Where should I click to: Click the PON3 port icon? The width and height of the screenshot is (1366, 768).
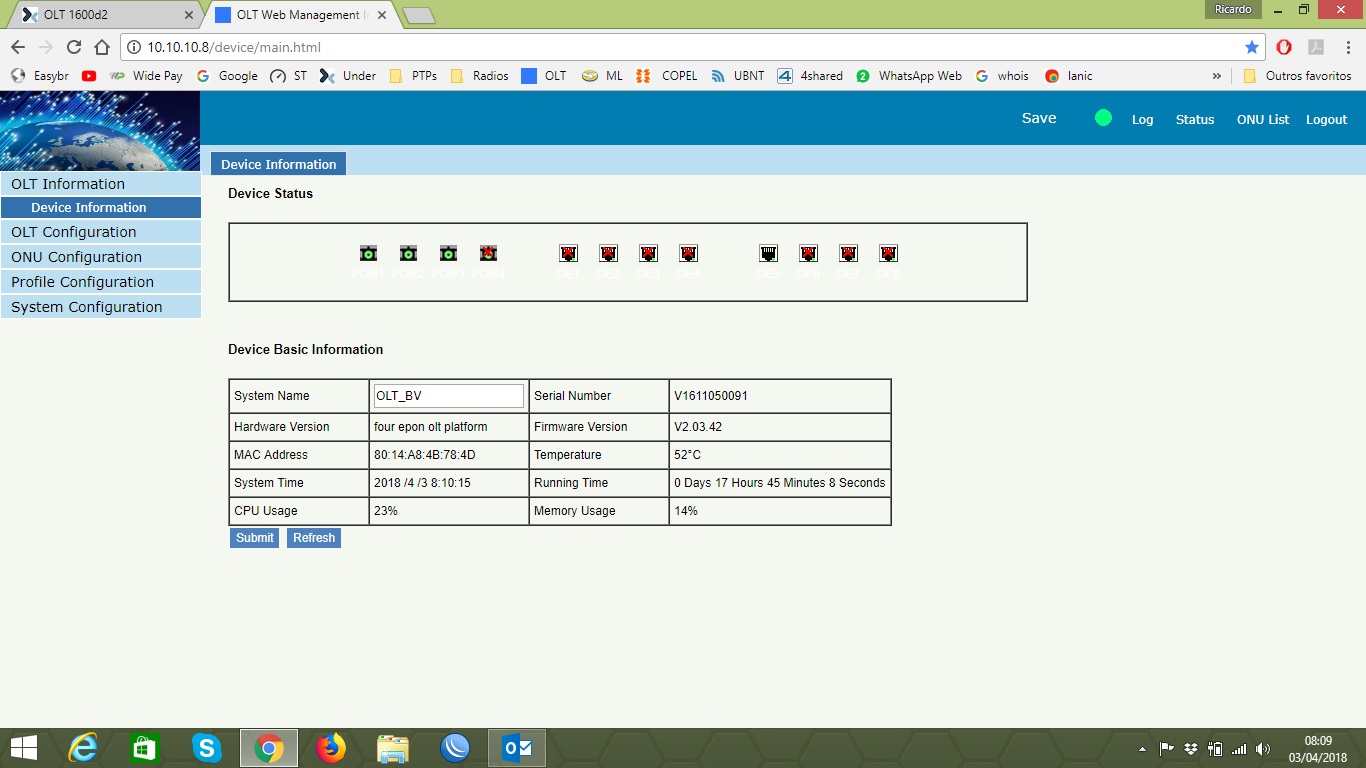click(x=448, y=253)
